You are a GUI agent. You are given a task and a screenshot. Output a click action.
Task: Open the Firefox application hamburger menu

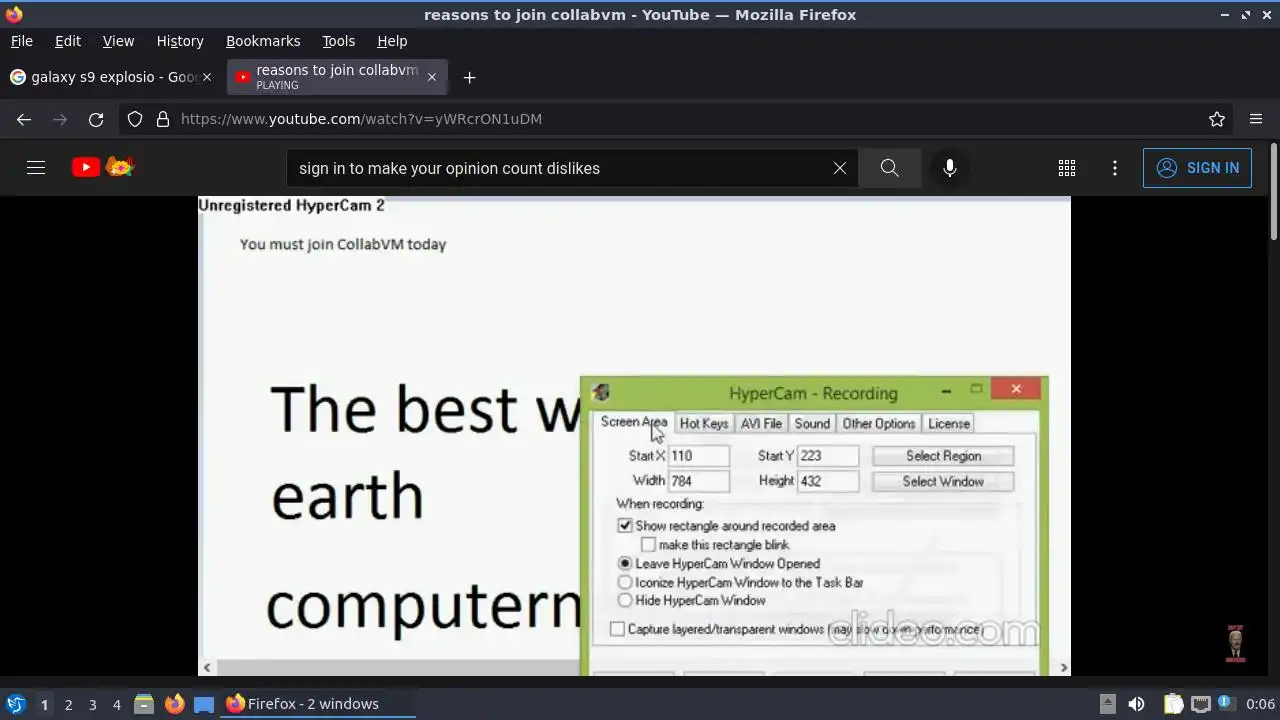pos(1256,119)
